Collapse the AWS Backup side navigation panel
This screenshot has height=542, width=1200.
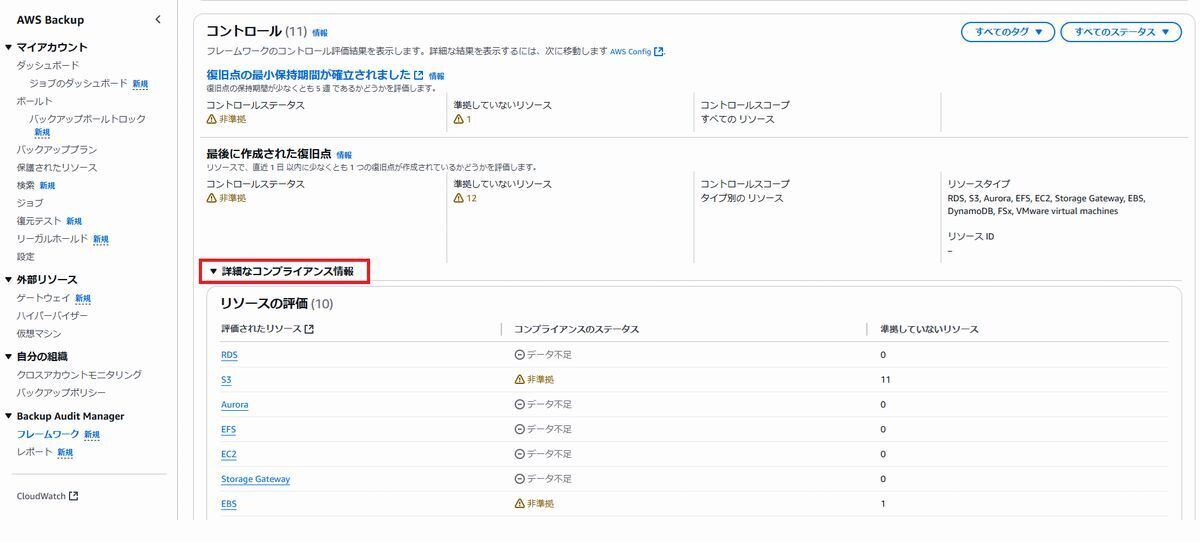[158, 19]
